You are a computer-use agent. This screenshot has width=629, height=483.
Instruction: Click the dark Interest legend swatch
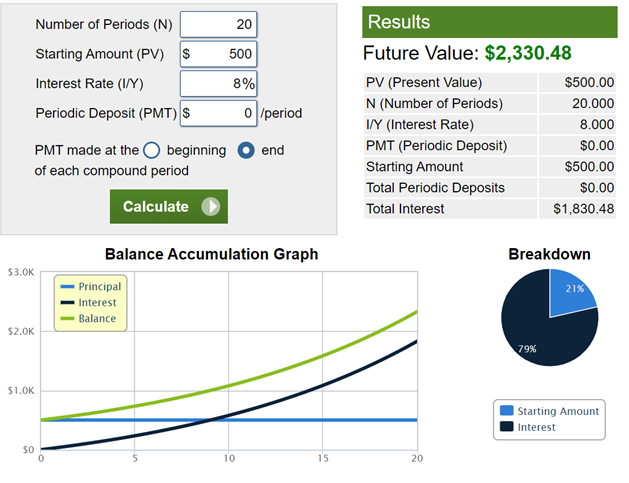(506, 427)
